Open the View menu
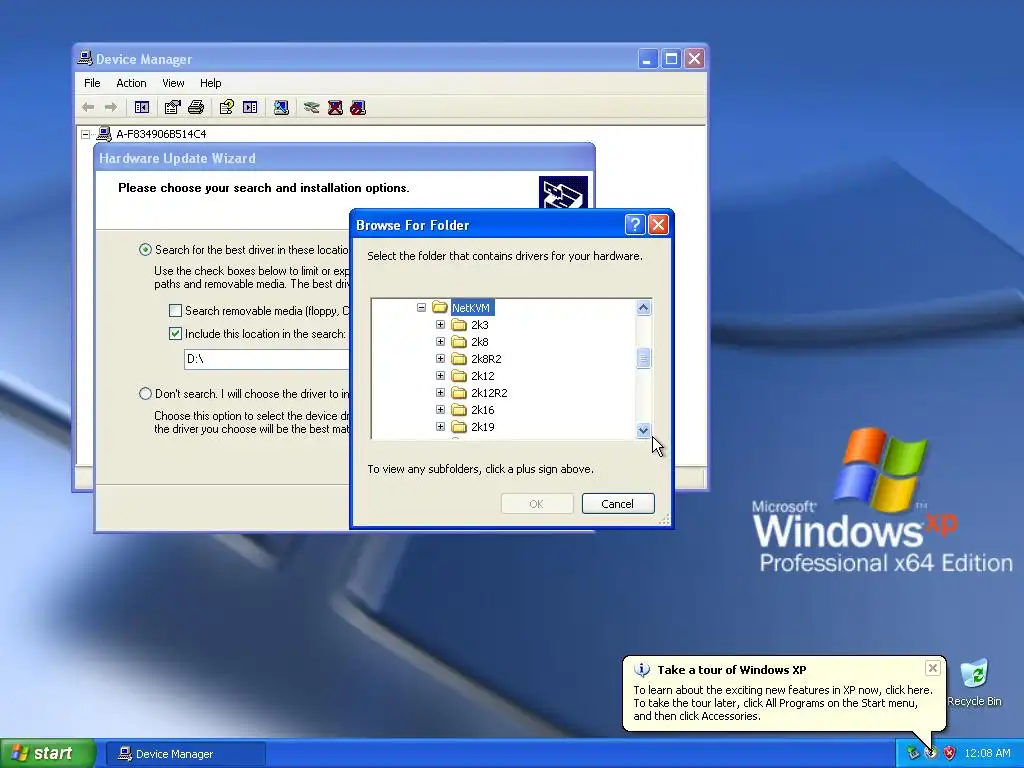The image size is (1024, 768). click(173, 83)
